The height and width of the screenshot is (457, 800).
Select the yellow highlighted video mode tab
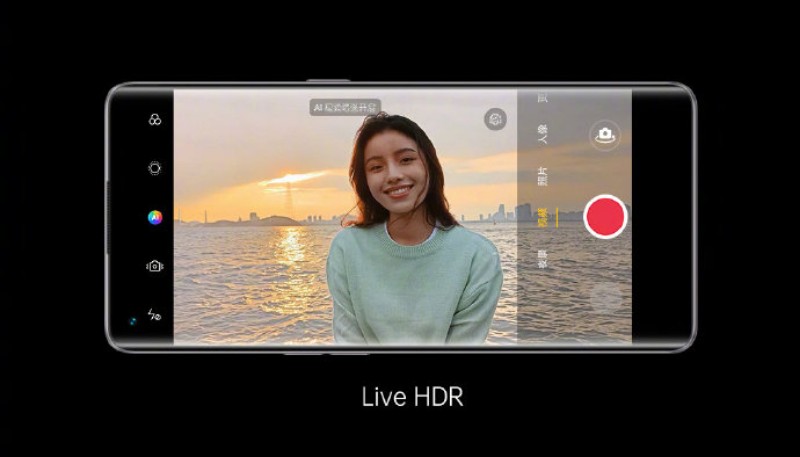click(543, 217)
